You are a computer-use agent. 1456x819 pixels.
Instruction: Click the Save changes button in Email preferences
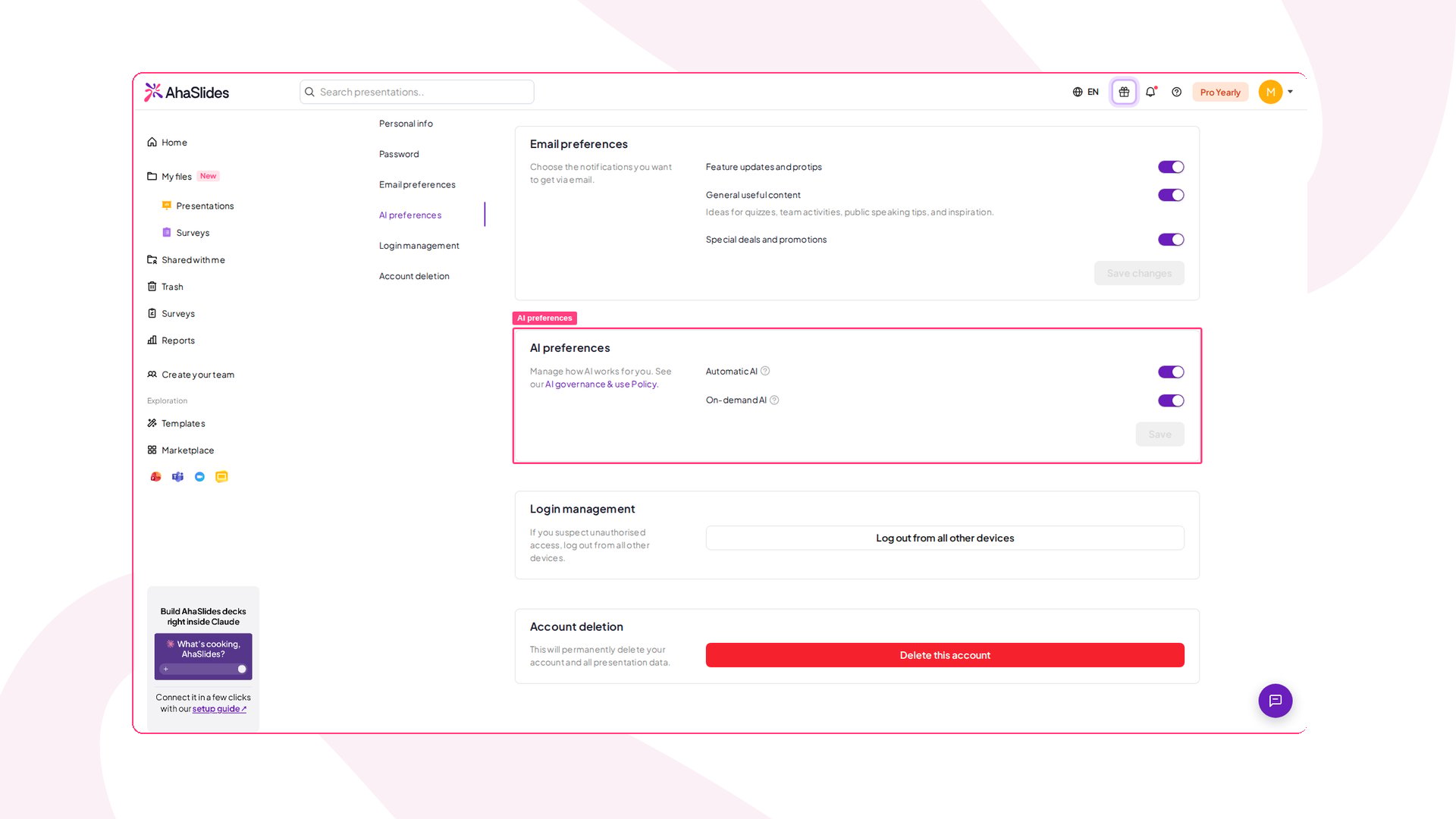(1139, 273)
